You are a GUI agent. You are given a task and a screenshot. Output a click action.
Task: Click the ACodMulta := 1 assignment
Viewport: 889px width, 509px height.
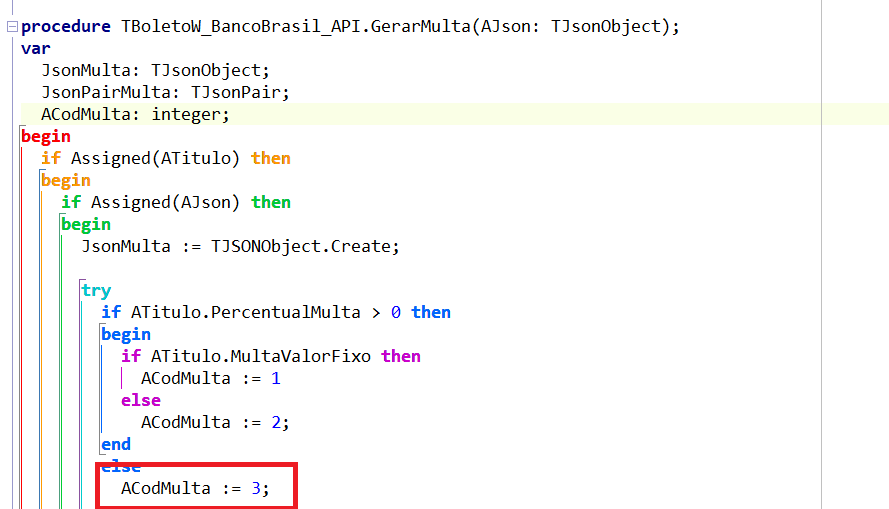210,379
